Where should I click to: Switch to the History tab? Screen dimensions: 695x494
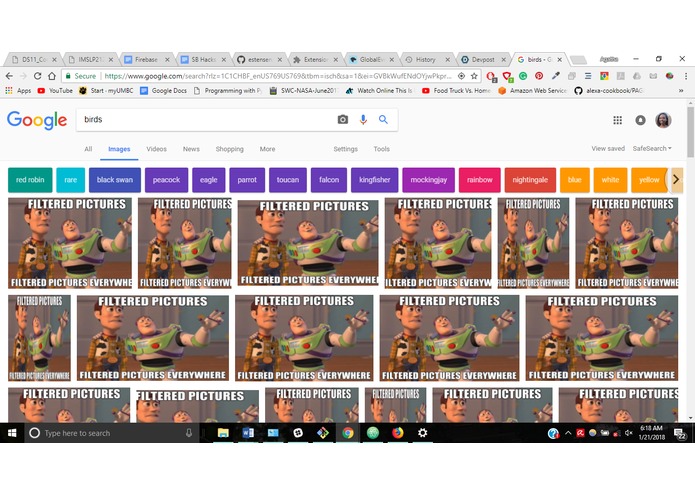point(426,59)
